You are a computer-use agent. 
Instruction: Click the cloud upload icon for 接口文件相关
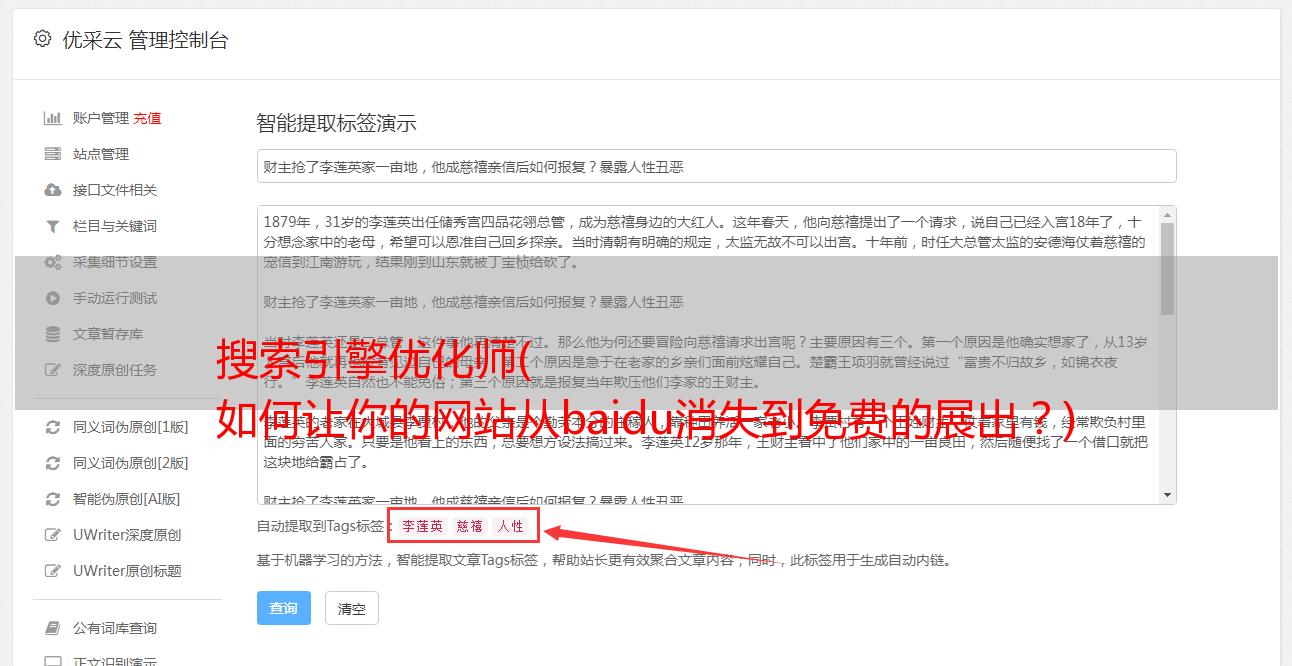53,190
